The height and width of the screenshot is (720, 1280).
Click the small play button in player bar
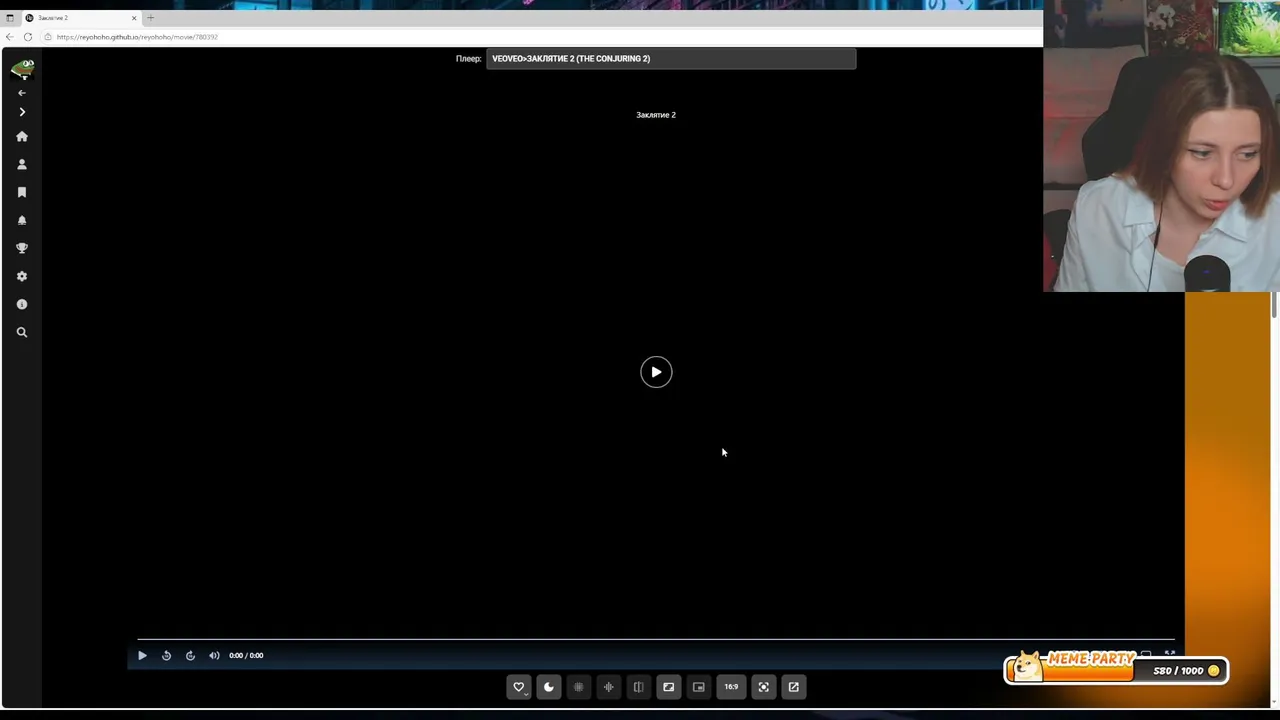click(x=142, y=656)
